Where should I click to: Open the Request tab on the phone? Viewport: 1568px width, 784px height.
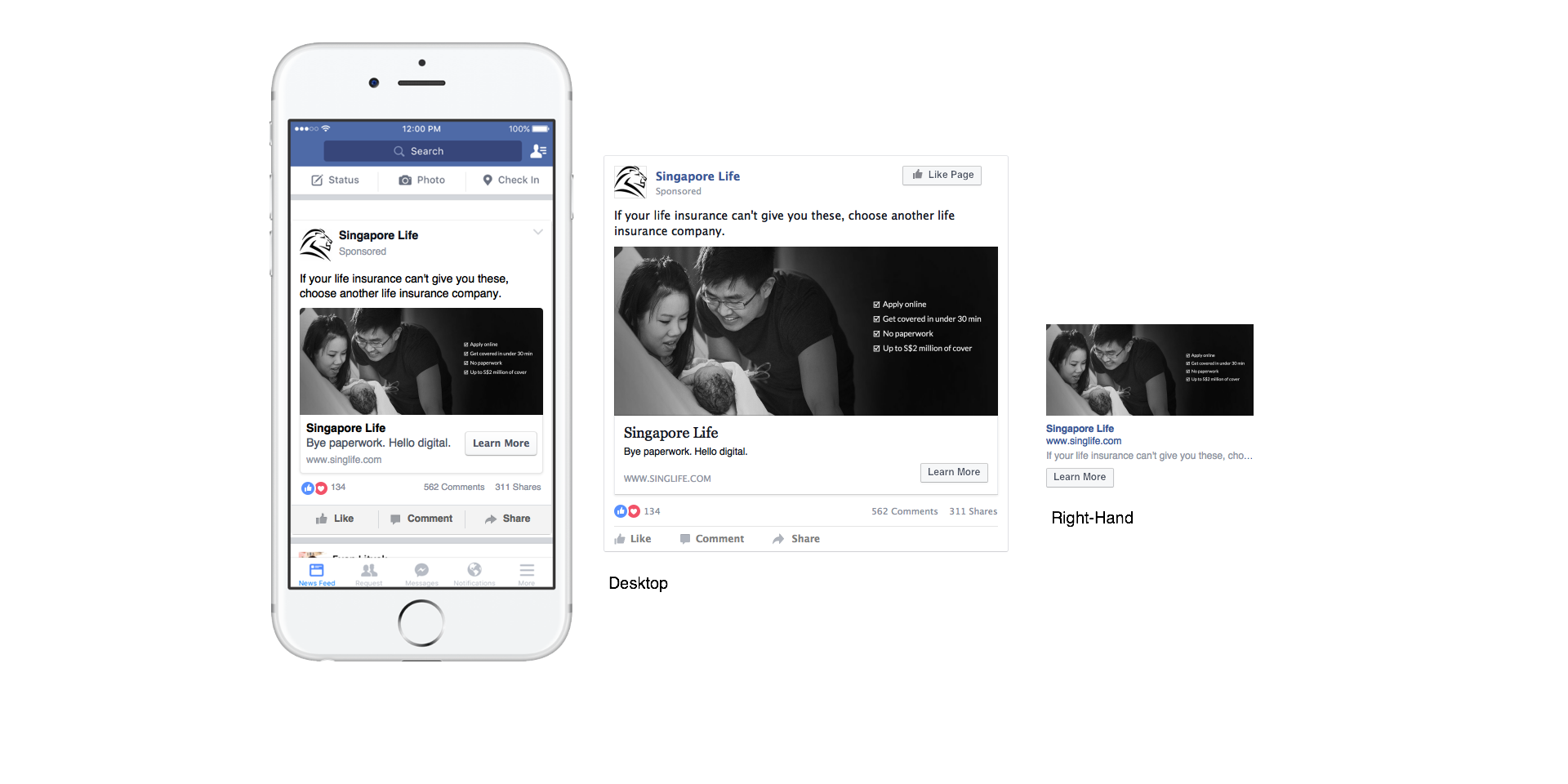point(369,574)
